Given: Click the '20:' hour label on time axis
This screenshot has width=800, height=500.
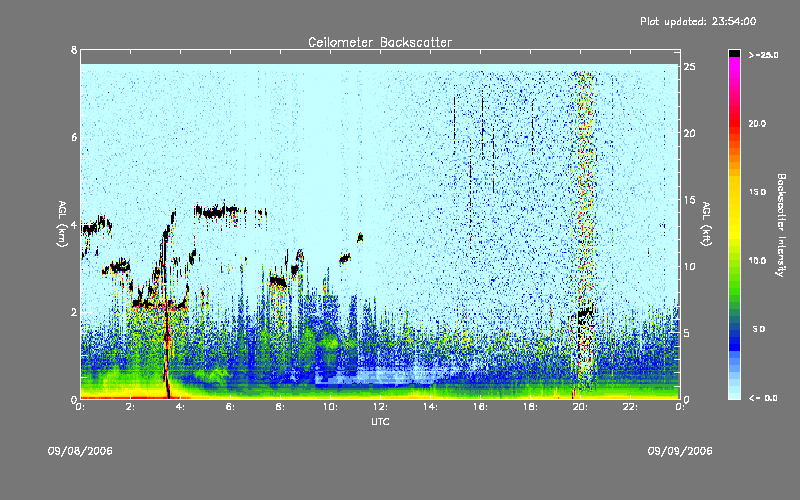Looking at the screenshot, I should (580, 407).
